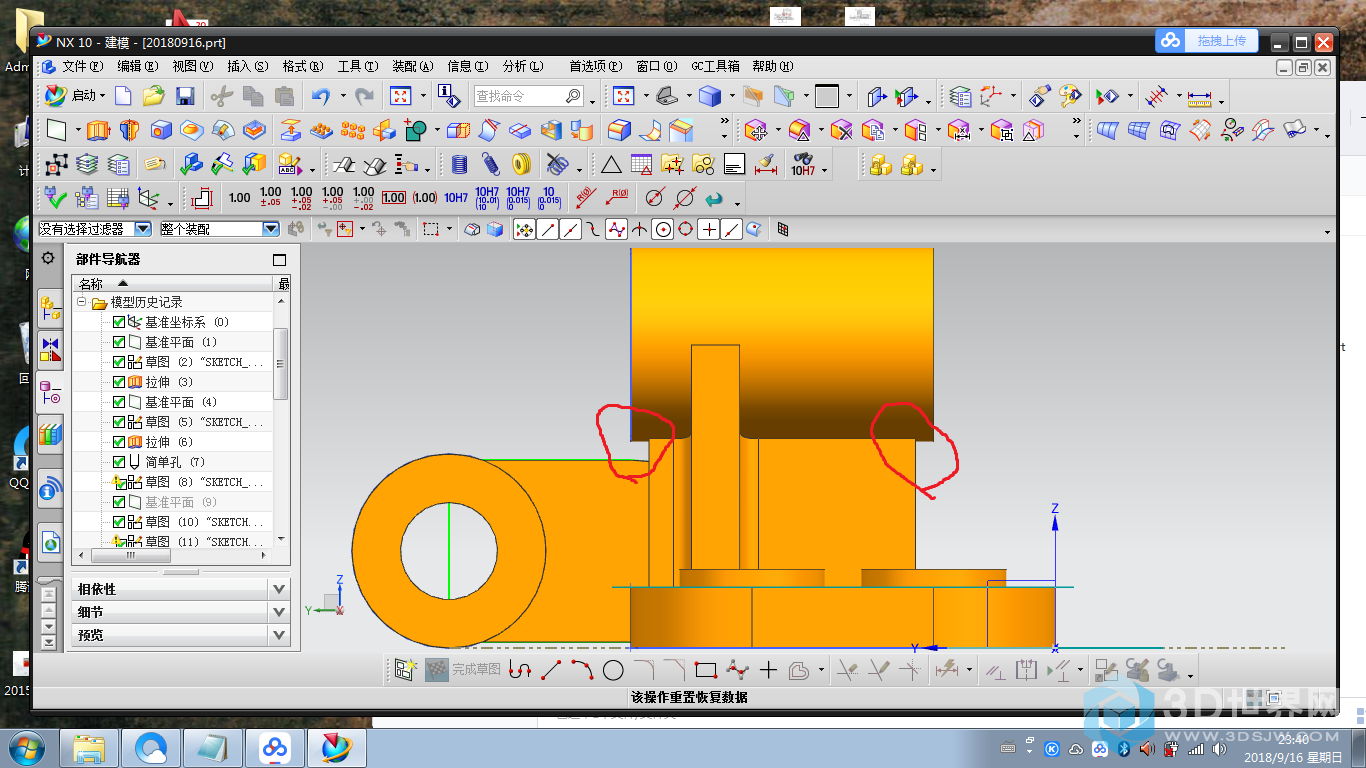Uncheck the 拉伸 (3) feature checkbox
The width and height of the screenshot is (1366, 768).
click(x=119, y=382)
